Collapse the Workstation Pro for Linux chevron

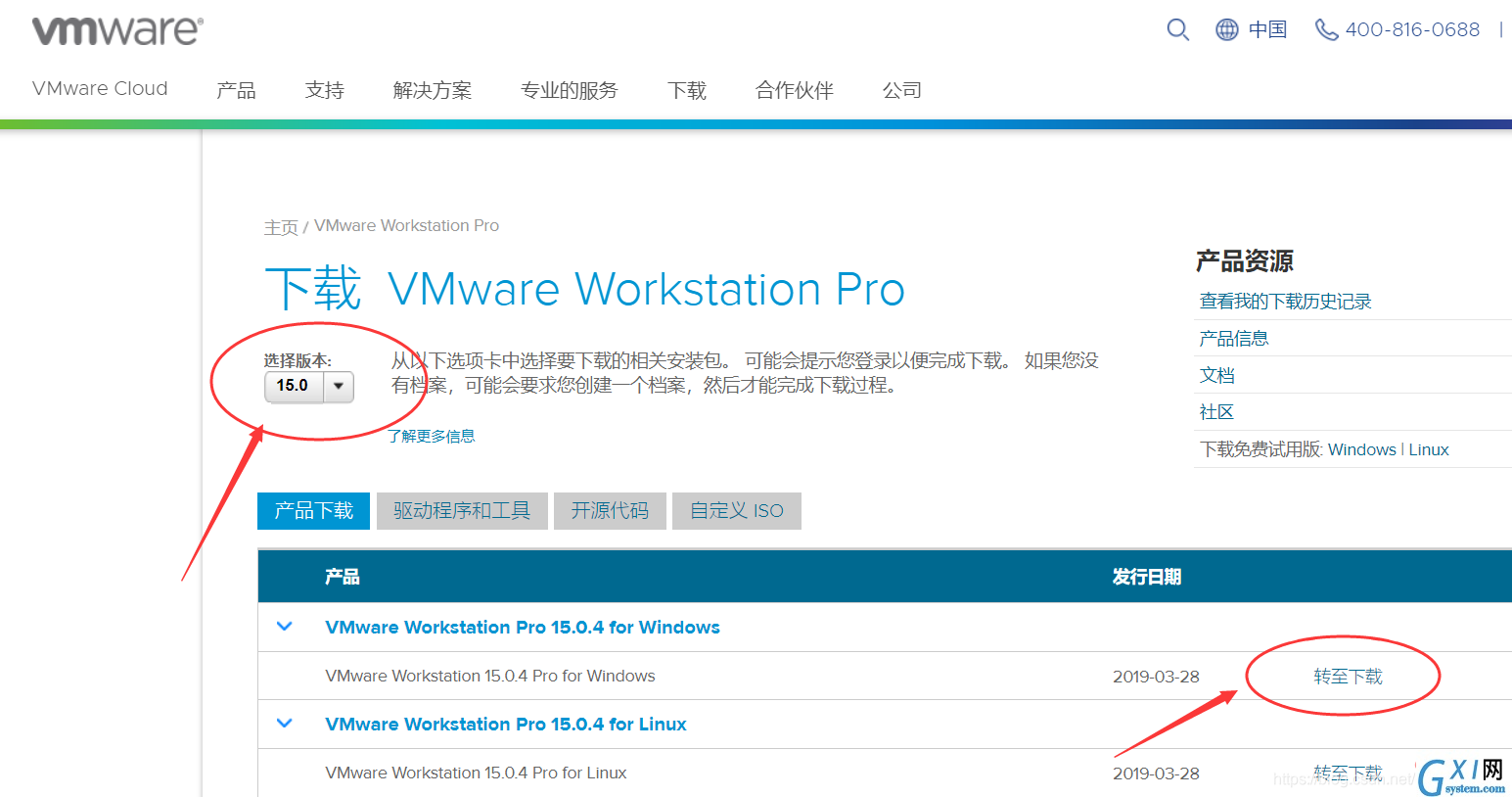pyautogui.click(x=285, y=724)
